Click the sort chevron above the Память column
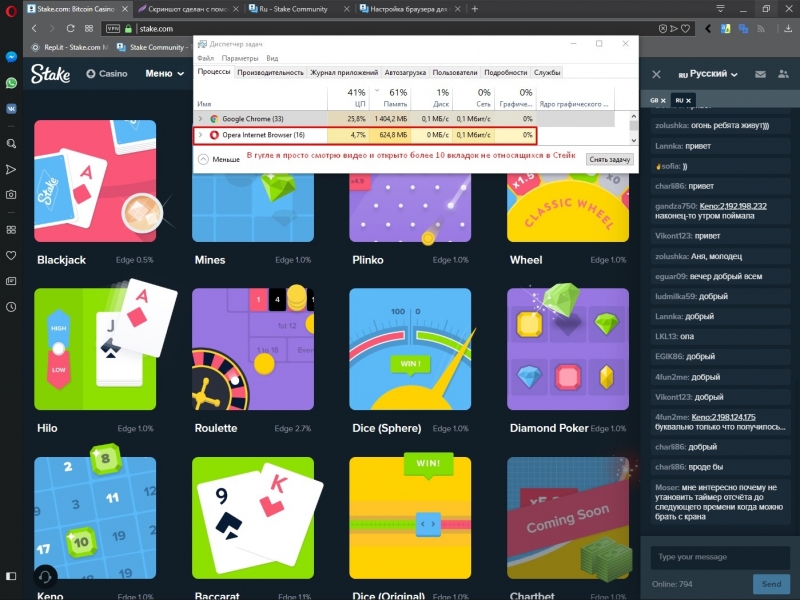This screenshot has height=600, width=800. (x=377, y=90)
